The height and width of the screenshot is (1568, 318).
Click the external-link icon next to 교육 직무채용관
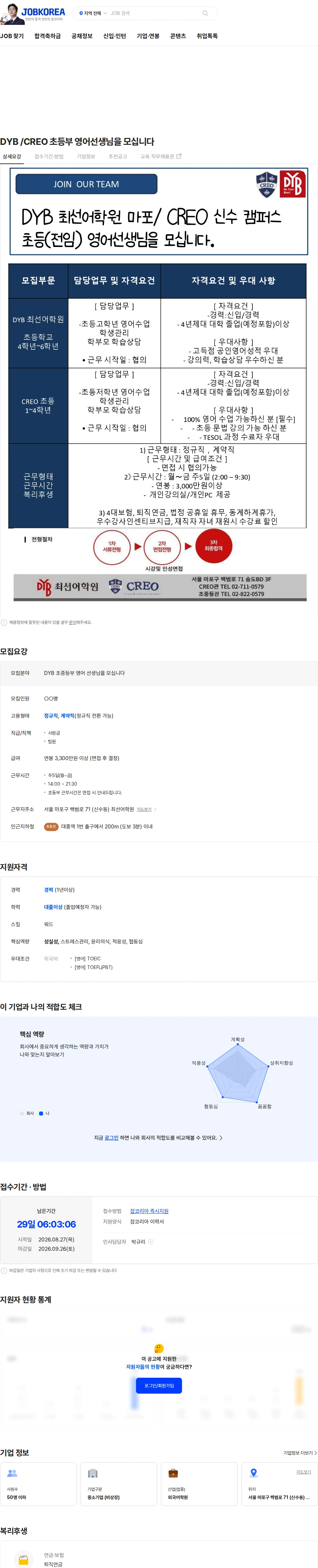click(x=179, y=156)
